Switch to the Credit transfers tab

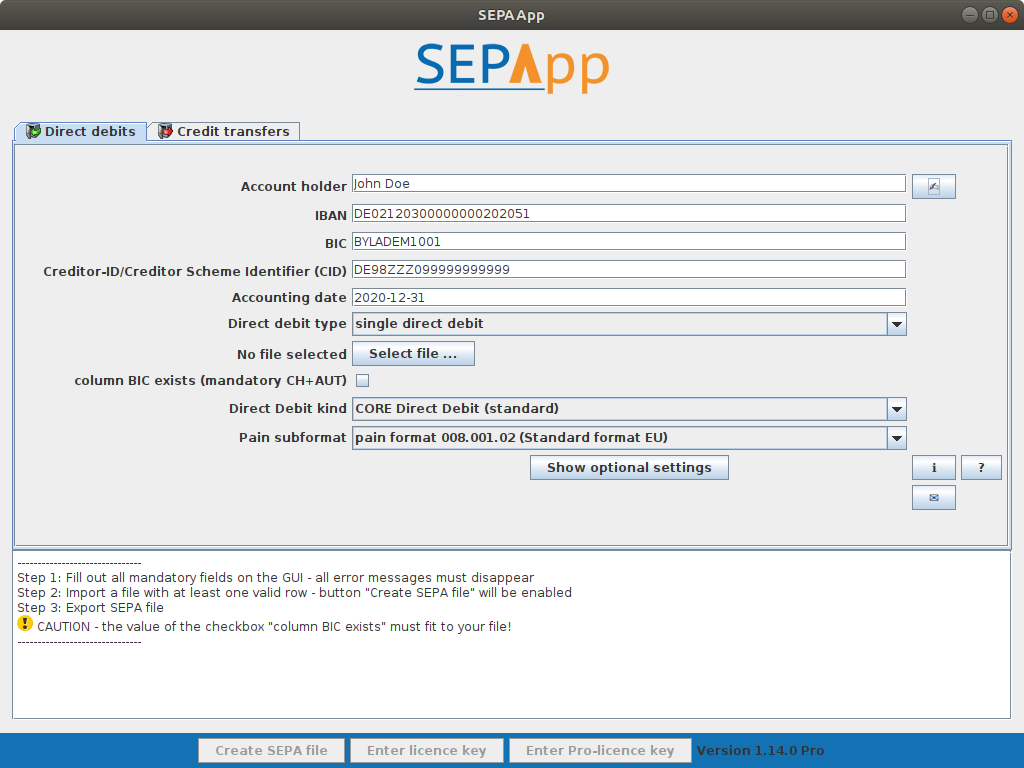[x=224, y=131]
